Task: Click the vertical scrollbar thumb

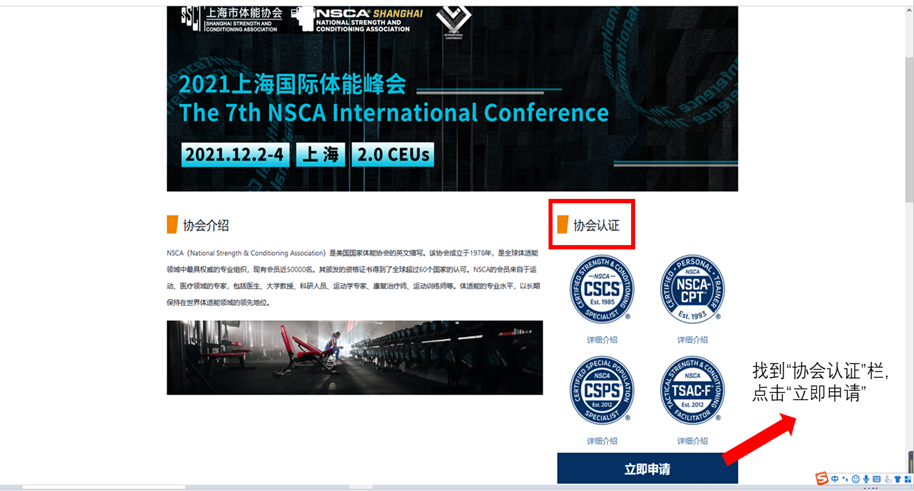Action: coord(909,128)
